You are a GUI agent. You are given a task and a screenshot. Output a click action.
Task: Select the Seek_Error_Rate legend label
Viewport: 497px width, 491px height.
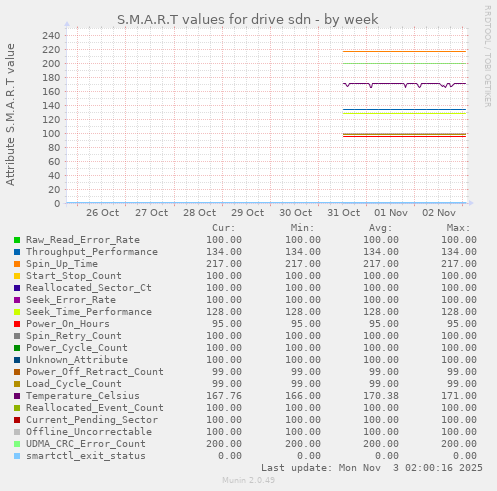(71, 300)
